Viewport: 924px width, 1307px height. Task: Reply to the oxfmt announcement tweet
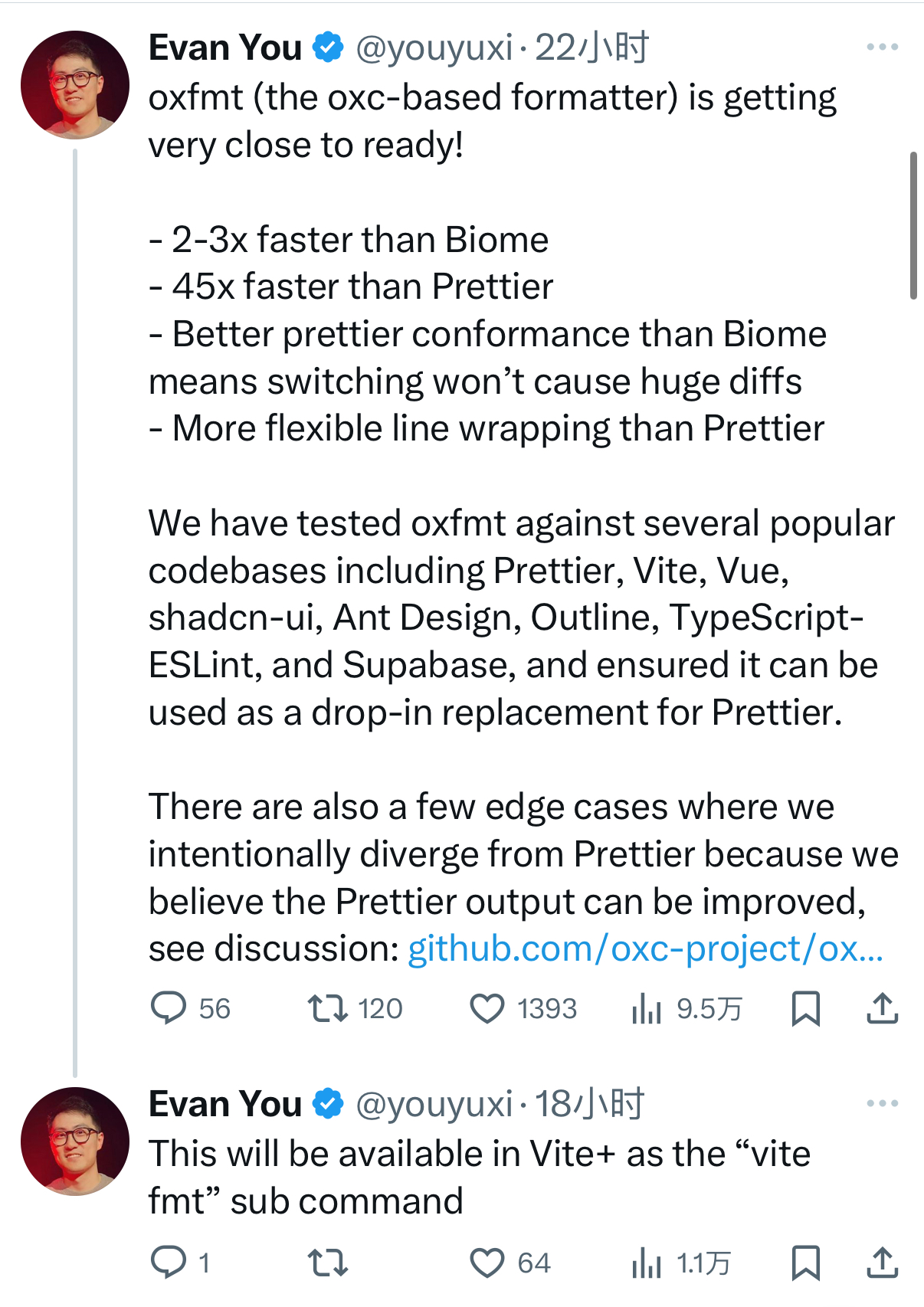pyautogui.click(x=169, y=1008)
